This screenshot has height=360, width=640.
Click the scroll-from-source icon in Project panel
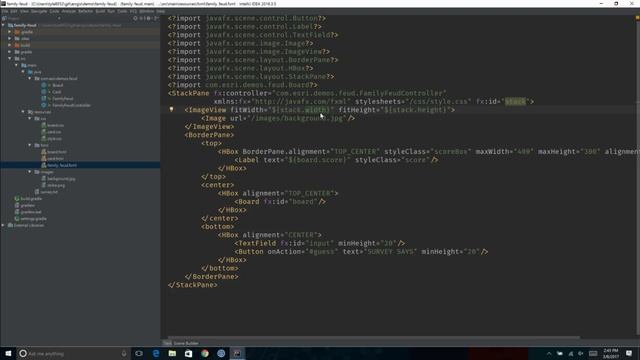[x=136, y=18]
